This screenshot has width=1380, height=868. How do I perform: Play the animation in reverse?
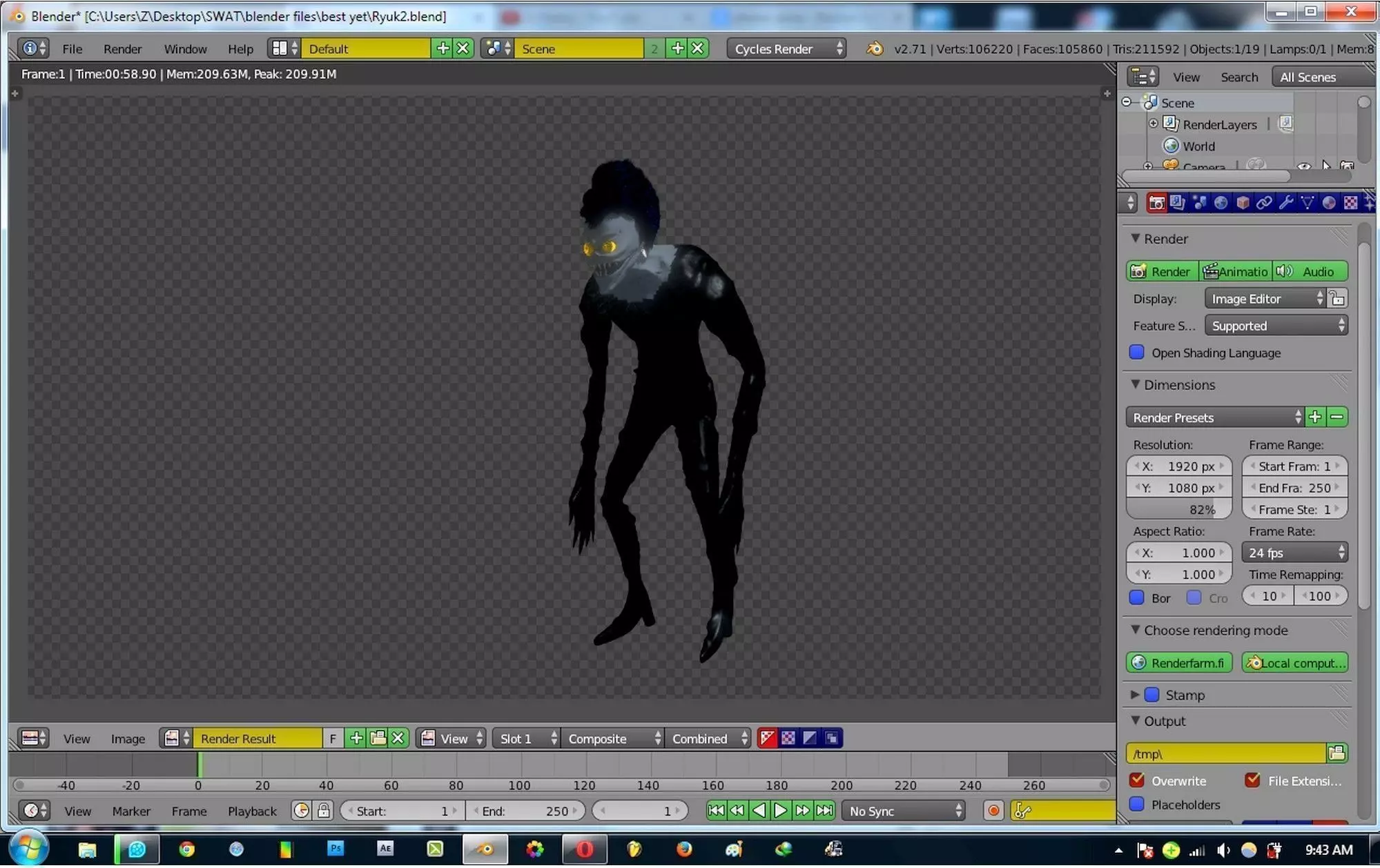[x=759, y=811]
